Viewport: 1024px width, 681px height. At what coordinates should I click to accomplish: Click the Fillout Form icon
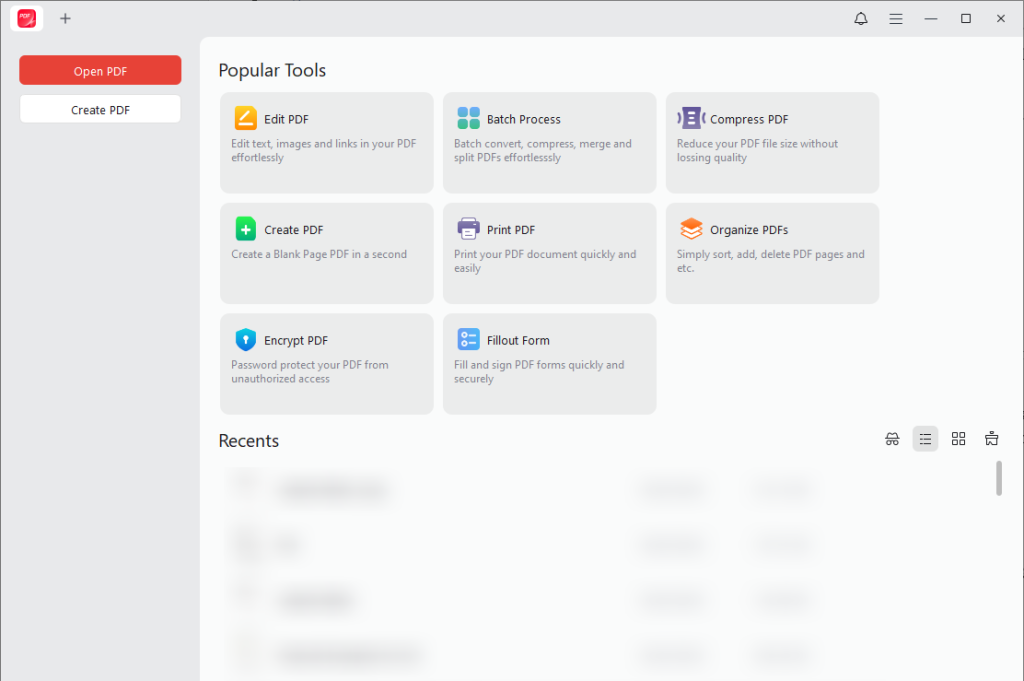click(468, 340)
